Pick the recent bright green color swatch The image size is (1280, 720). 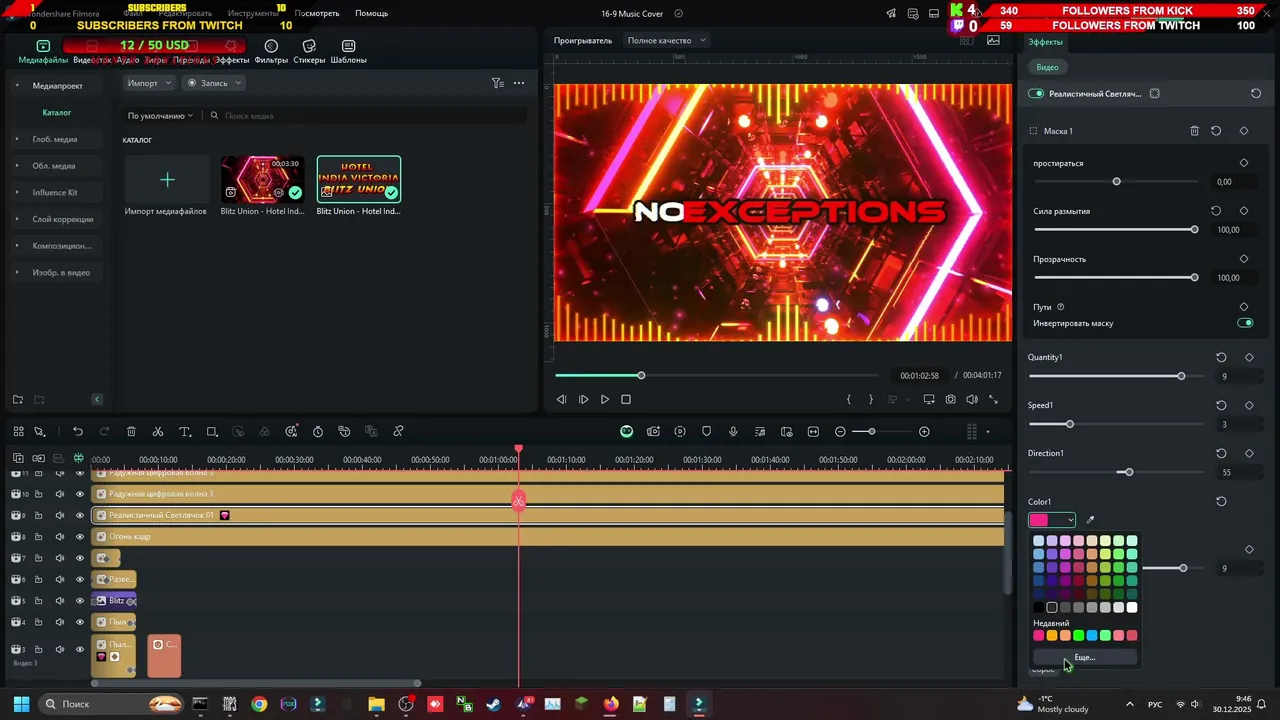coord(1078,635)
